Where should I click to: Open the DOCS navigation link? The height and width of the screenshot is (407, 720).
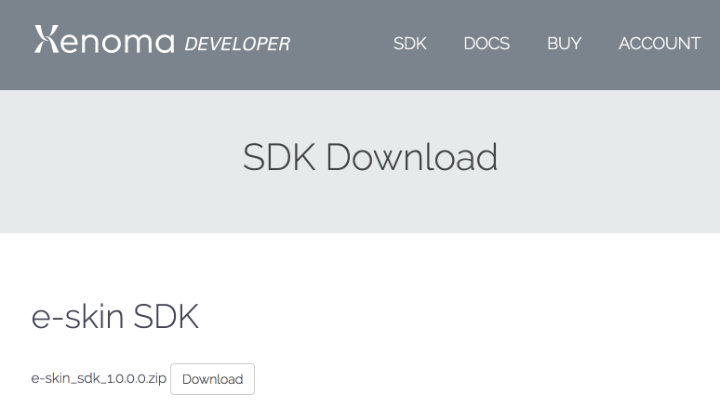point(486,44)
